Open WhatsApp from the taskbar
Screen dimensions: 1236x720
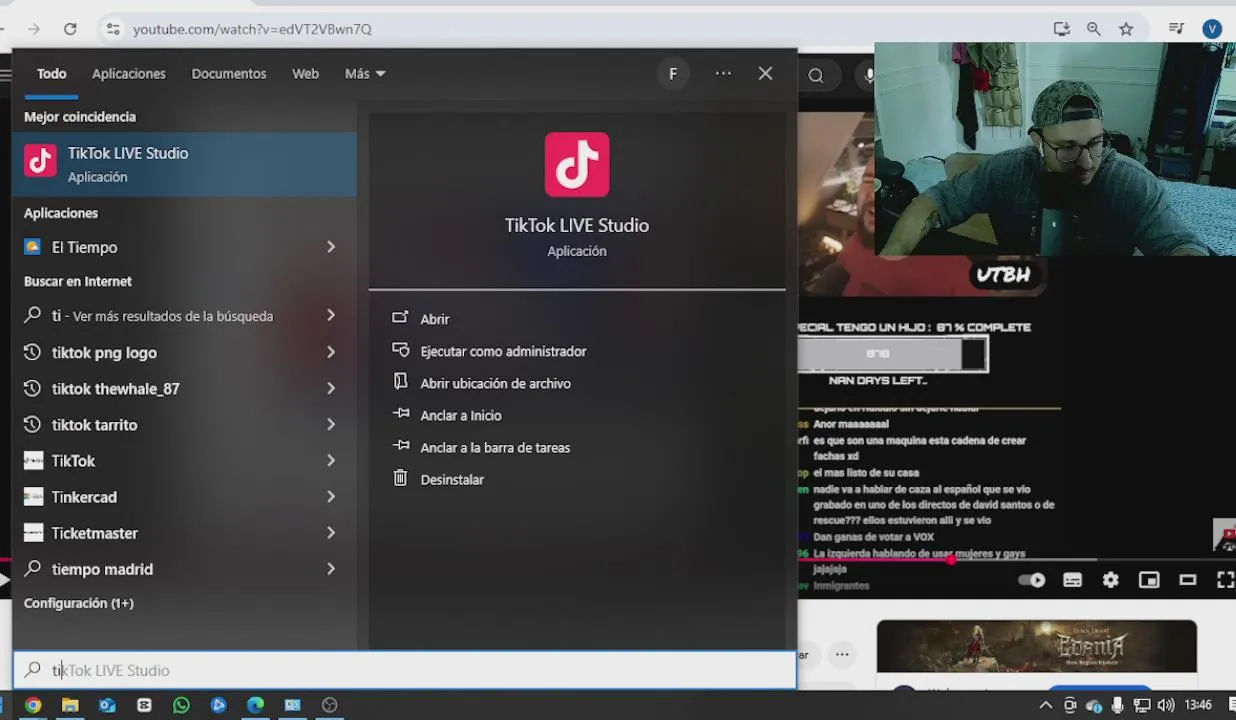181,705
